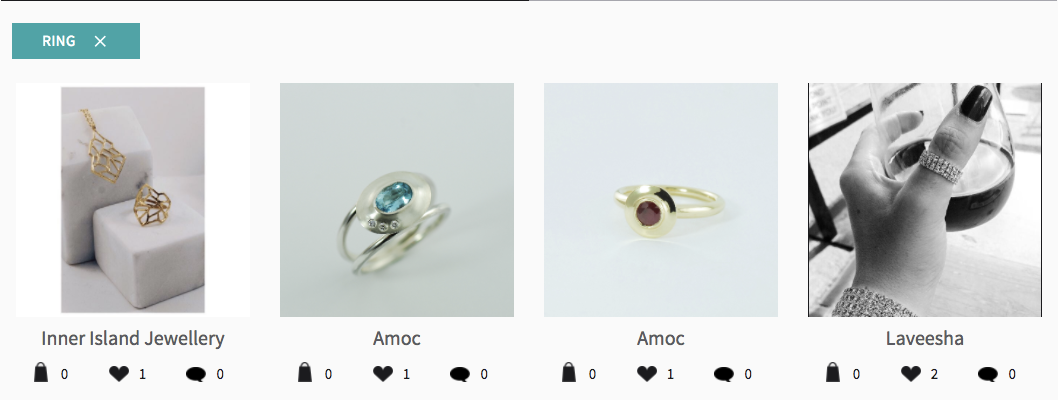Like the Laveesha ring with heart icon
The width and height of the screenshot is (1058, 400).
click(x=911, y=374)
